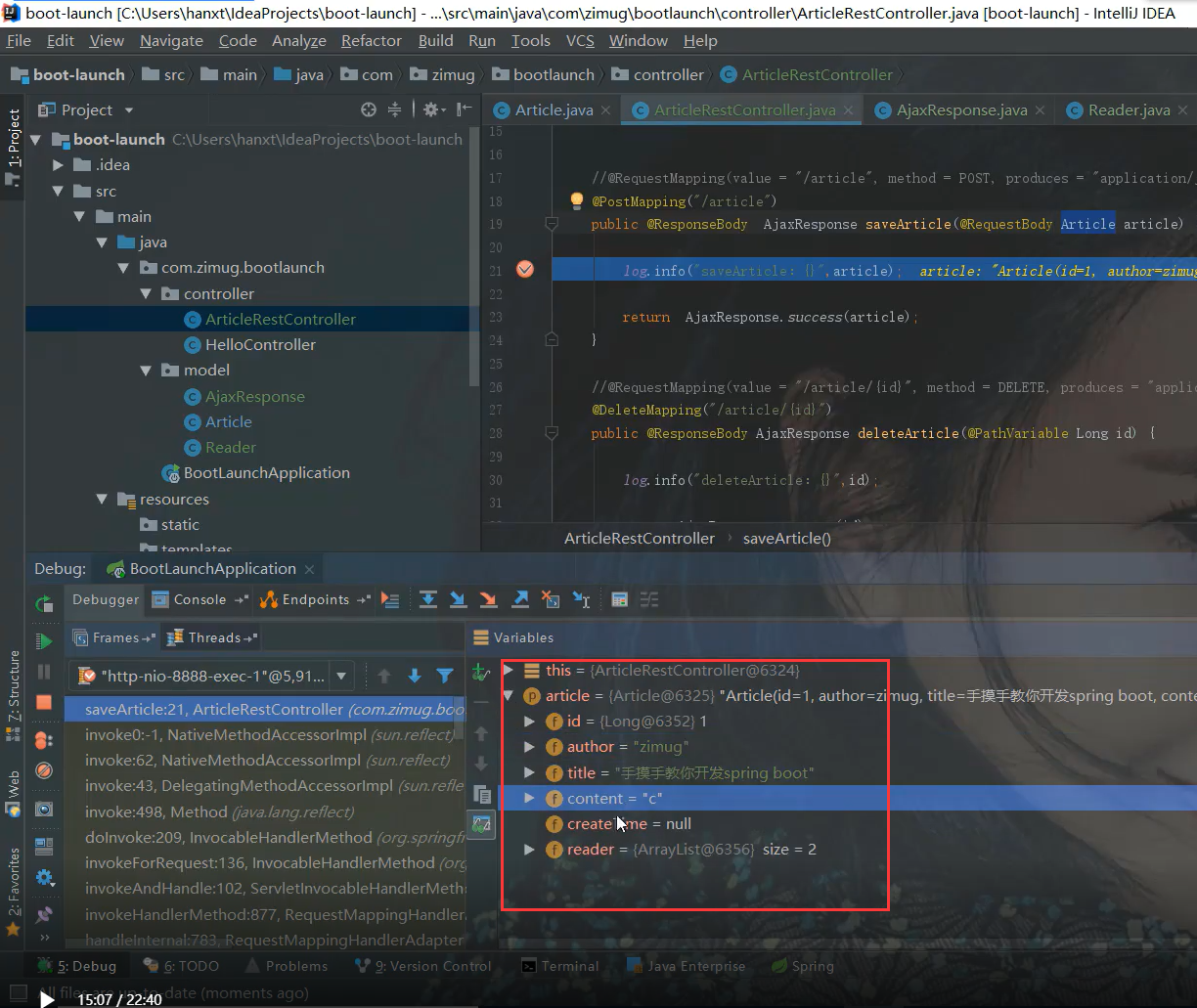Click the Step Over debugger icon
The width and height of the screenshot is (1197, 1008).
(428, 599)
